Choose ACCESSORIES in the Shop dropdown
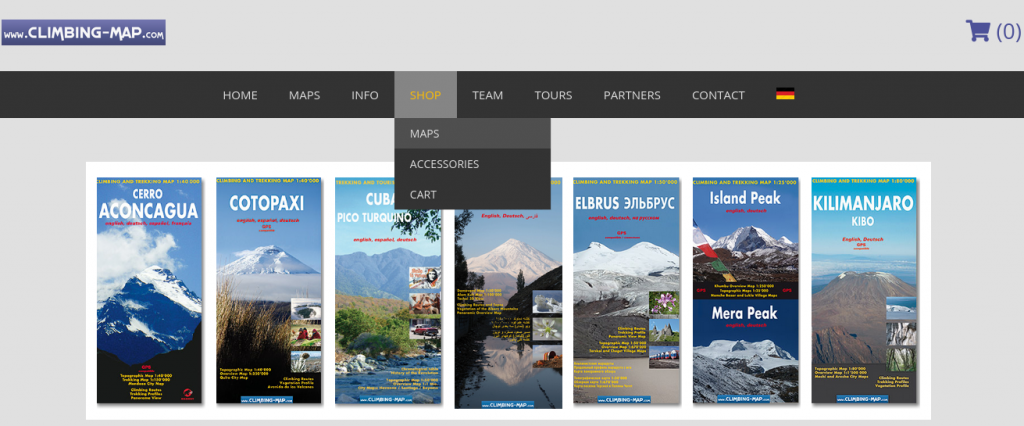Image resolution: width=1024 pixels, height=426 pixels. [x=472, y=164]
